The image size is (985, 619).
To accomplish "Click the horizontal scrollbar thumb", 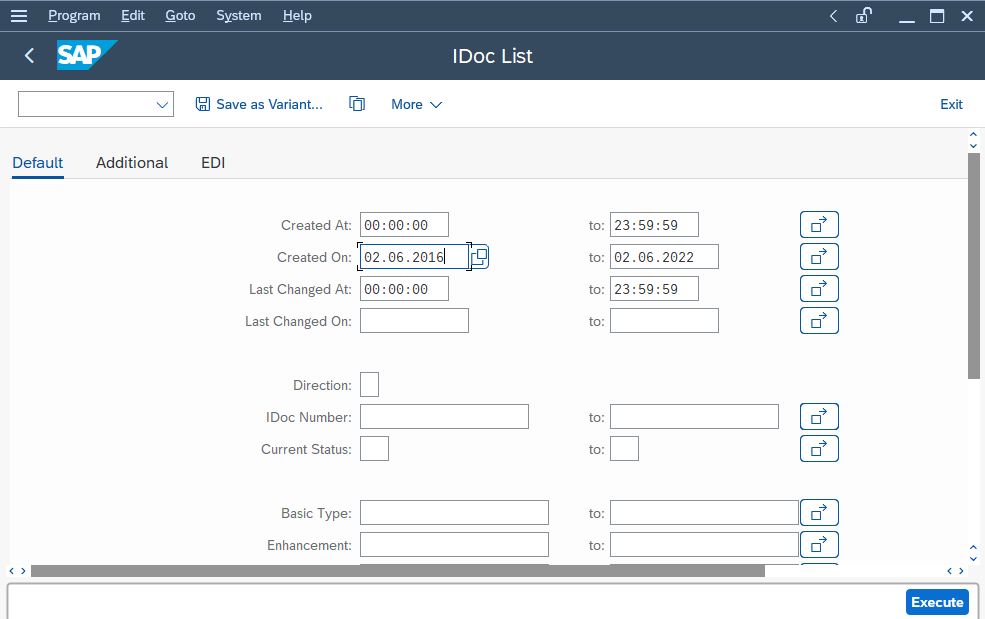I will [398, 571].
